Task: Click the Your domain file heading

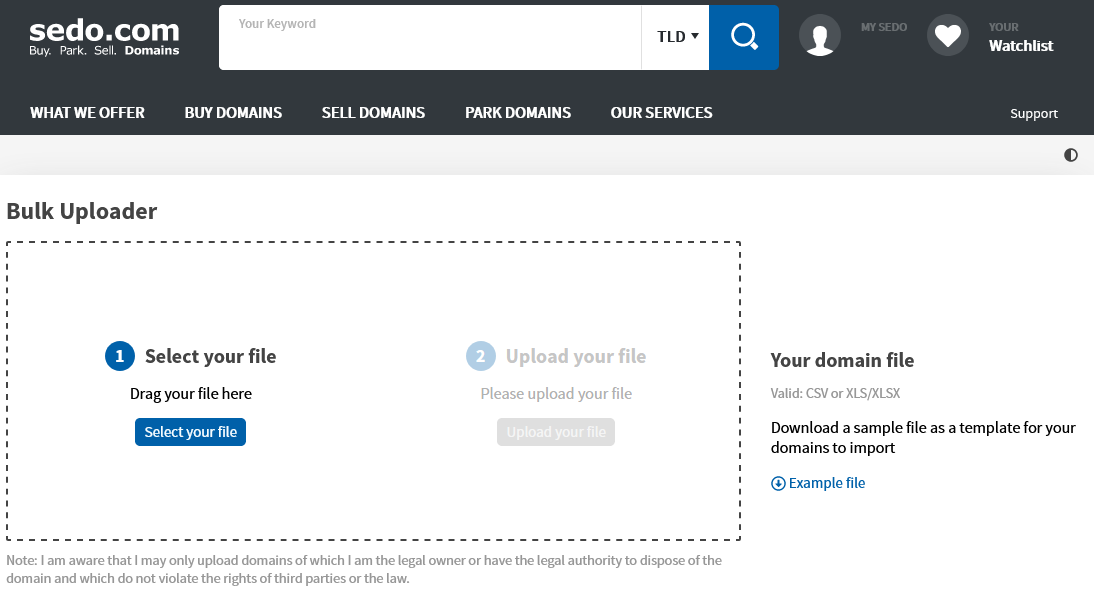Action: [842, 360]
